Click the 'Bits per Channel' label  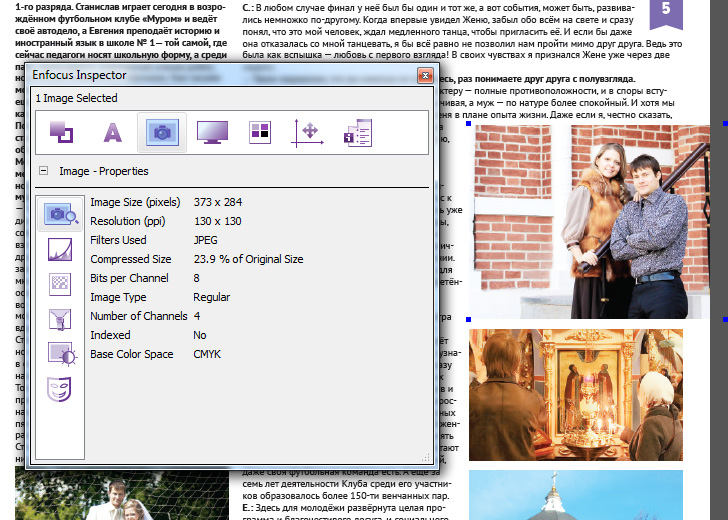(130, 278)
